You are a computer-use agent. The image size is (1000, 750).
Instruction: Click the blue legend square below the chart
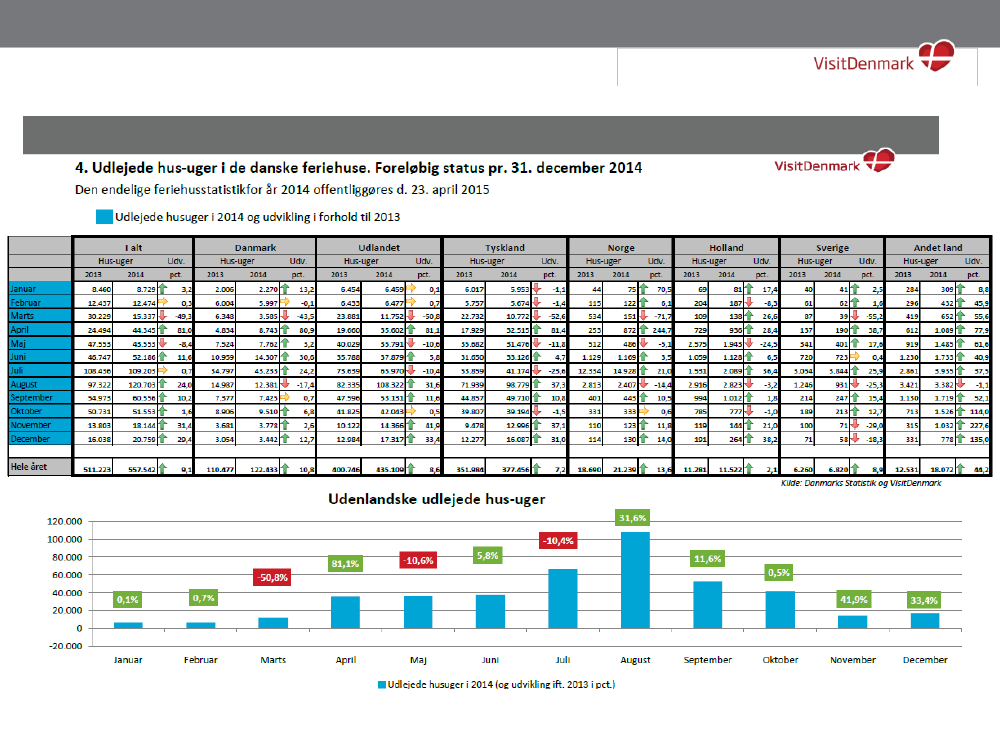pyautogui.click(x=381, y=684)
